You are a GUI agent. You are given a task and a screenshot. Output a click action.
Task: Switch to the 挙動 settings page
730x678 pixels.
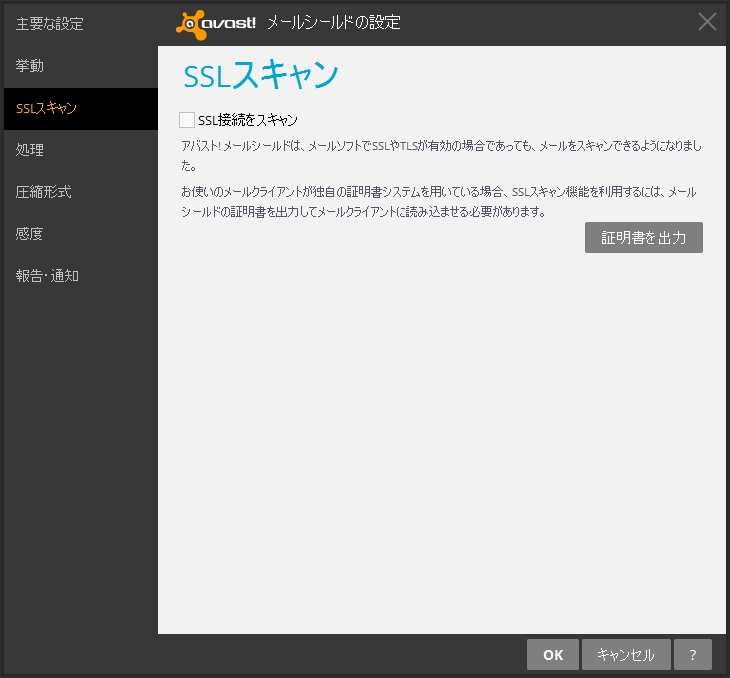pos(30,66)
